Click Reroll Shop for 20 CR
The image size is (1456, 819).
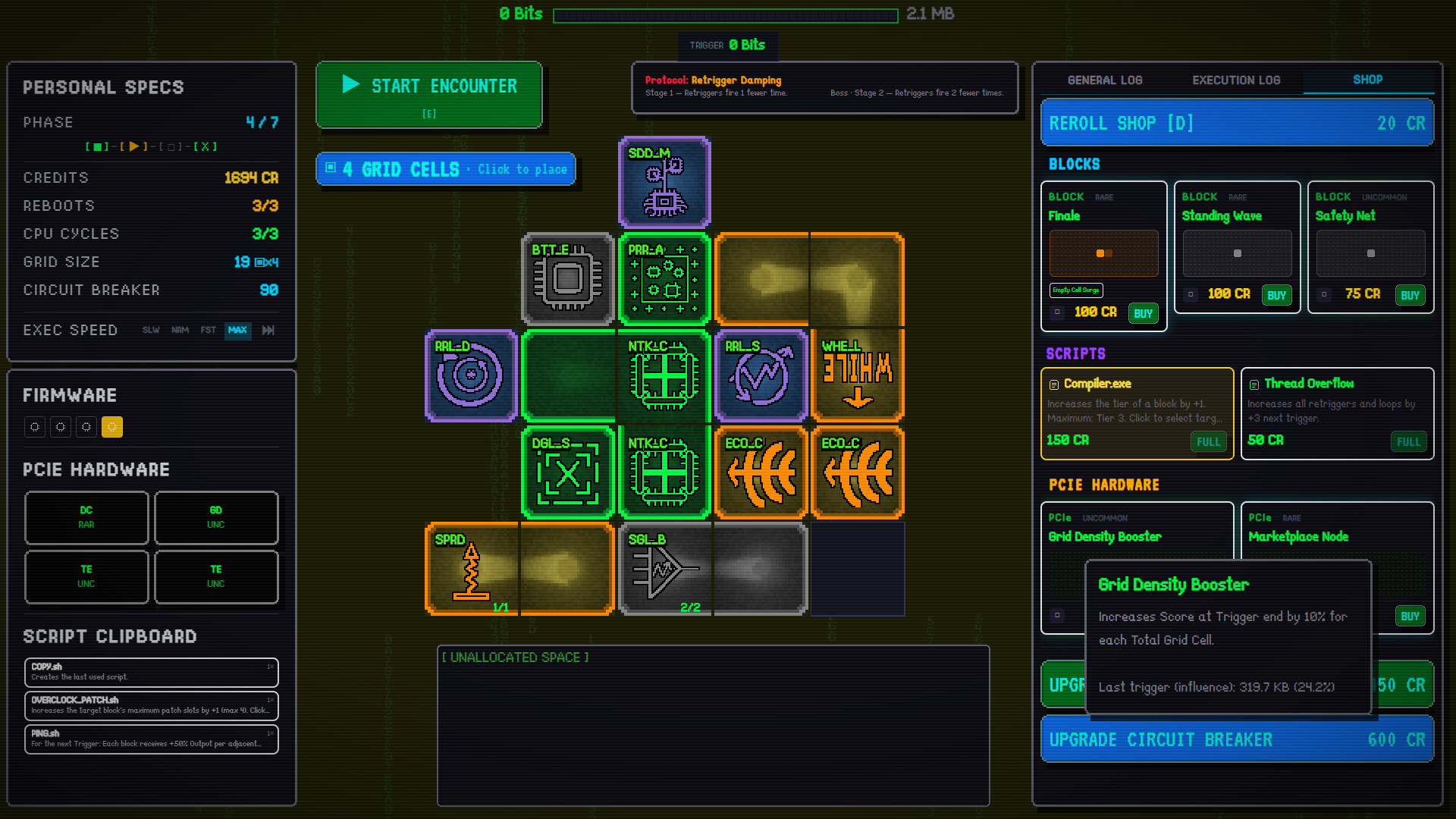(x=1237, y=123)
